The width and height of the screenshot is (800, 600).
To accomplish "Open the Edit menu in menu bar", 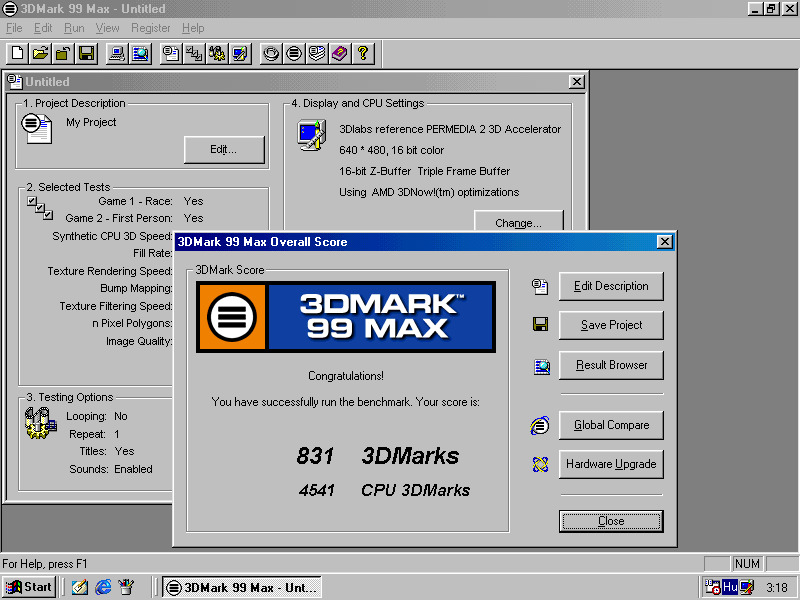I will coord(43,28).
